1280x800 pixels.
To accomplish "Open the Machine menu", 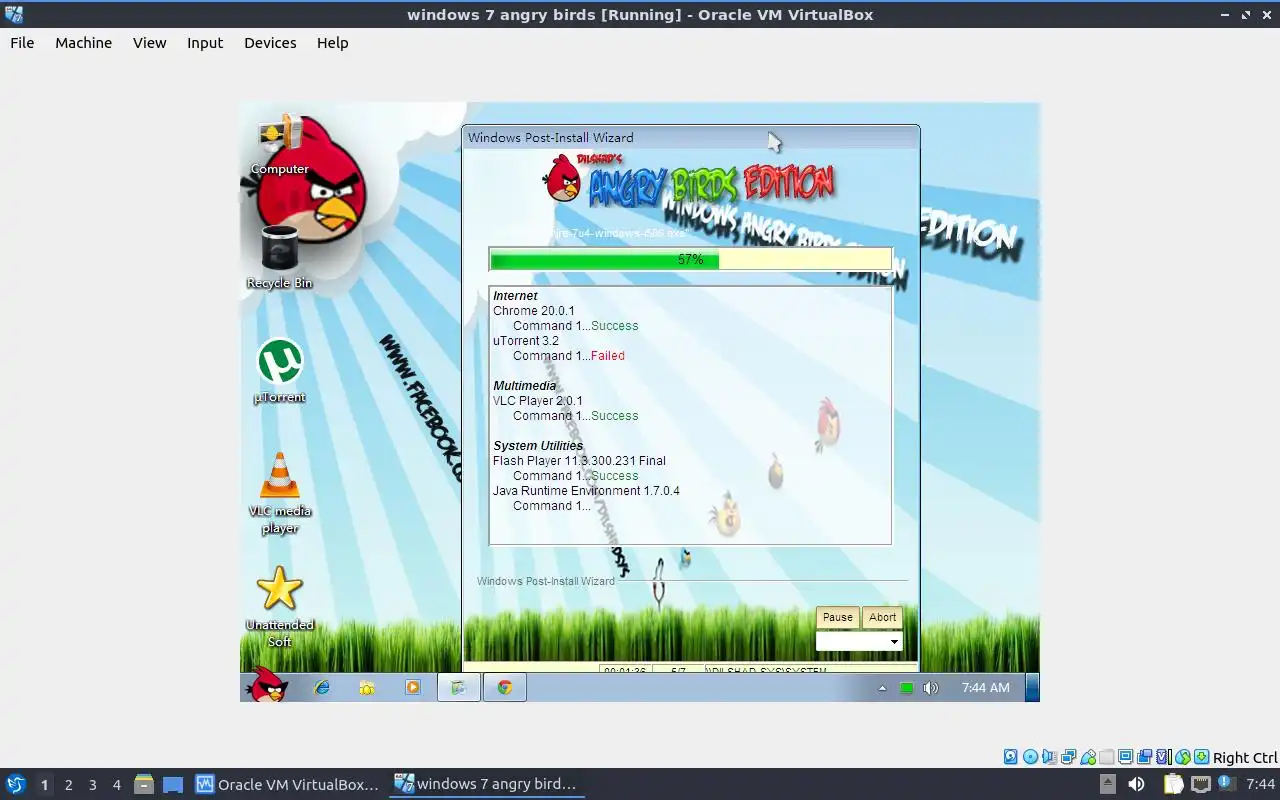I will (83, 43).
